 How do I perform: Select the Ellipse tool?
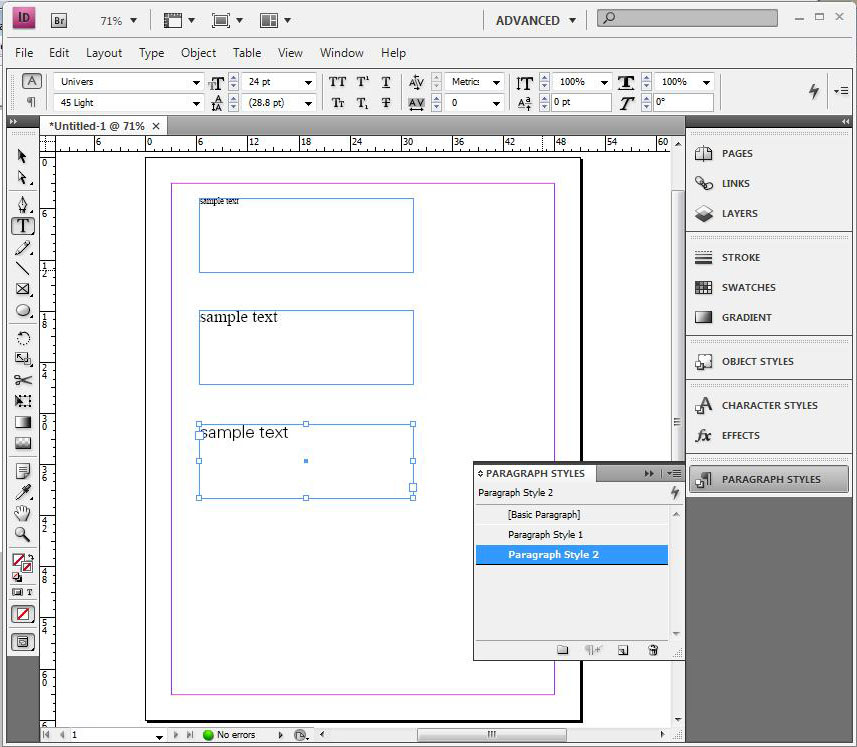point(22,310)
